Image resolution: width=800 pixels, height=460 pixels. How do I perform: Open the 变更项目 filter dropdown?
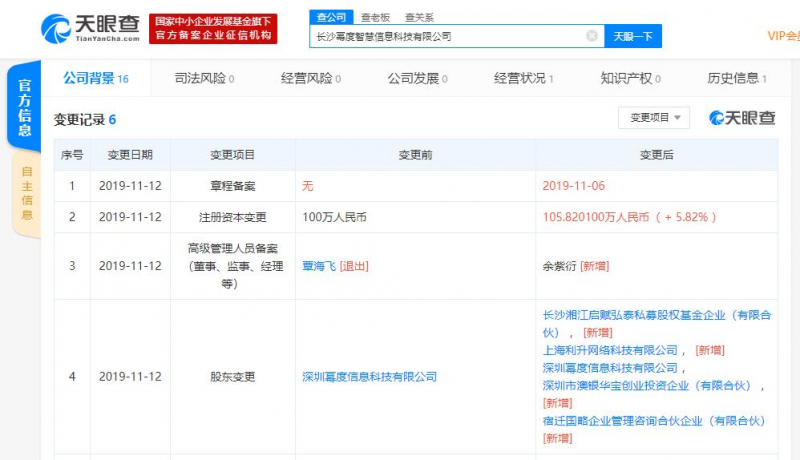click(654, 118)
